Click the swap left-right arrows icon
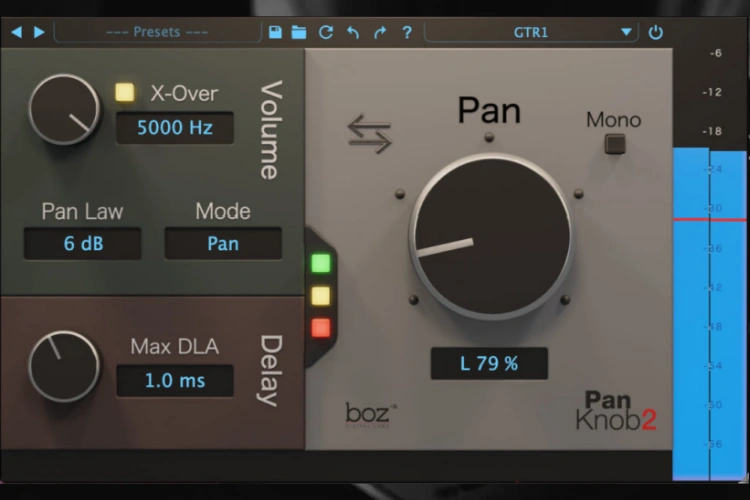The width and height of the screenshot is (750, 500). (x=369, y=134)
